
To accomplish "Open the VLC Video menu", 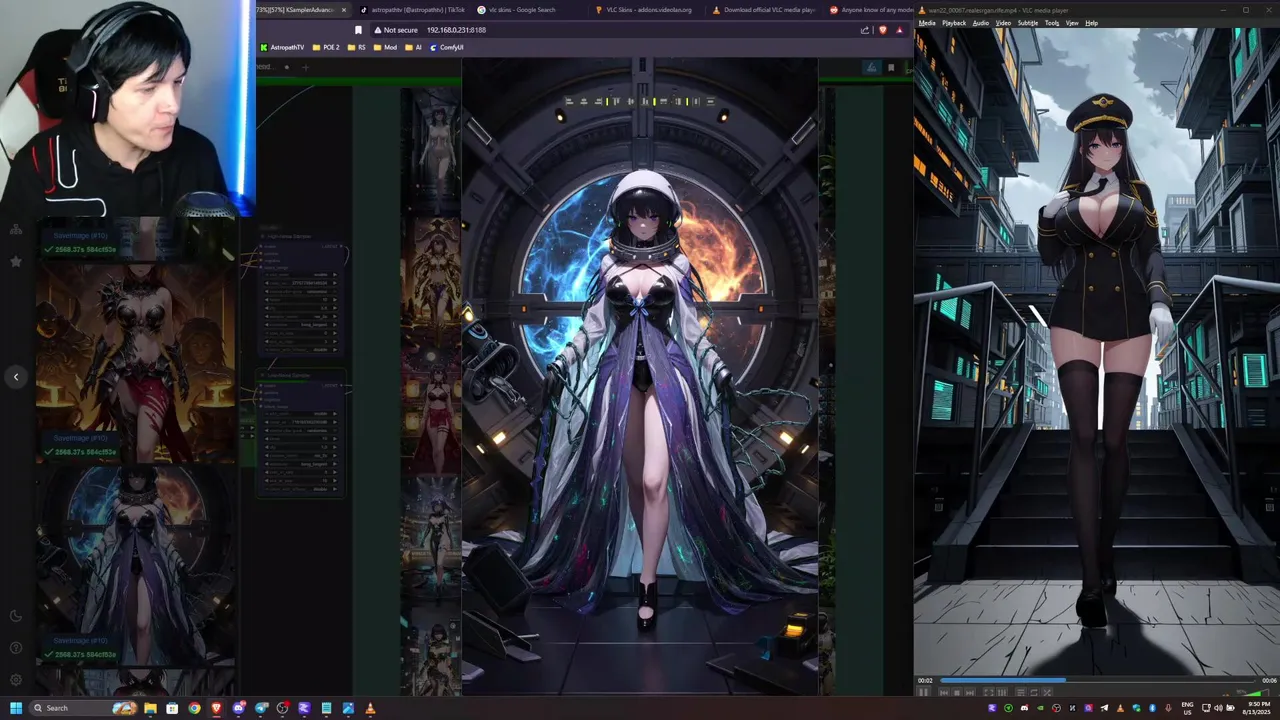I will click(1003, 23).
